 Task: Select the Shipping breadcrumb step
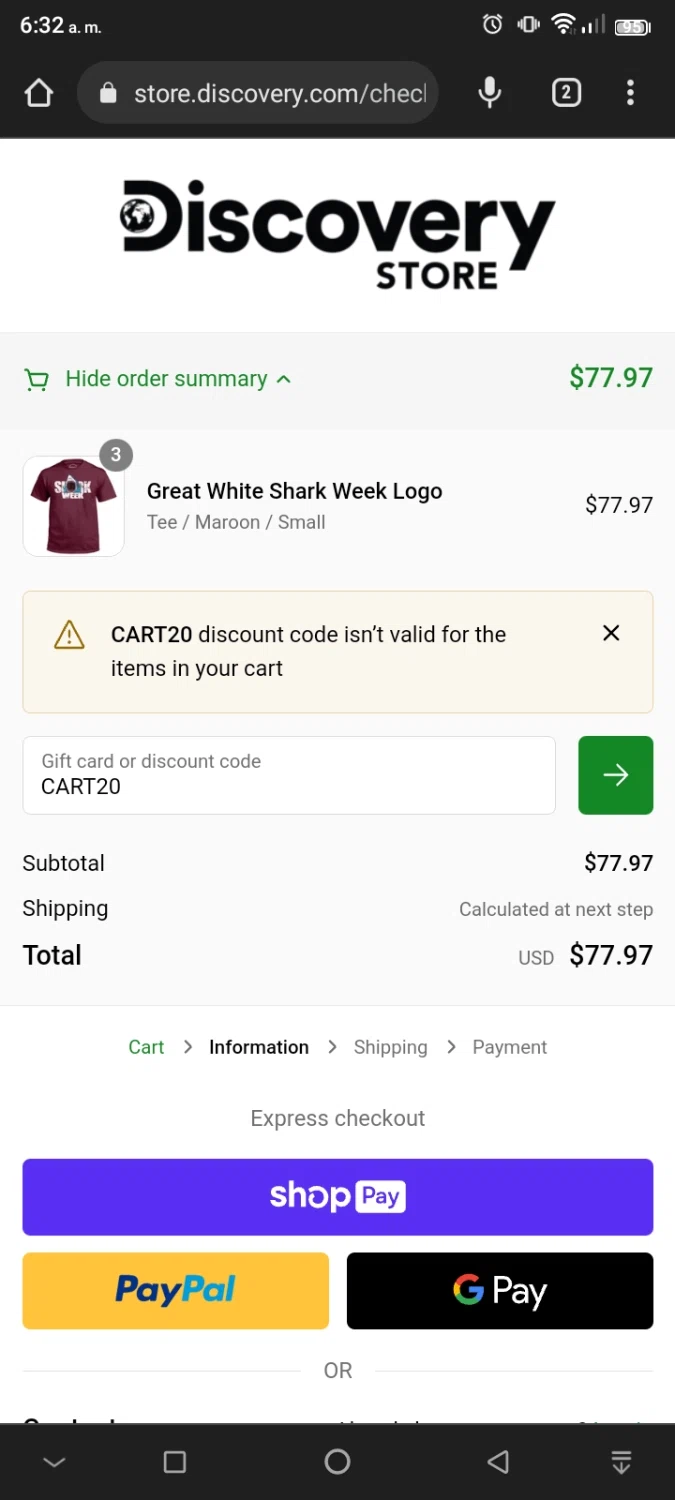point(390,1047)
